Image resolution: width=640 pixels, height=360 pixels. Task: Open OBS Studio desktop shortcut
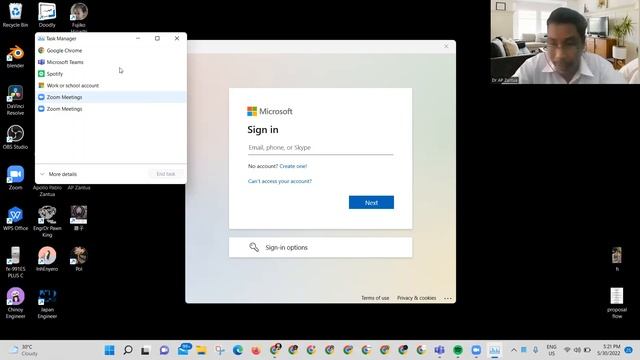click(15, 138)
